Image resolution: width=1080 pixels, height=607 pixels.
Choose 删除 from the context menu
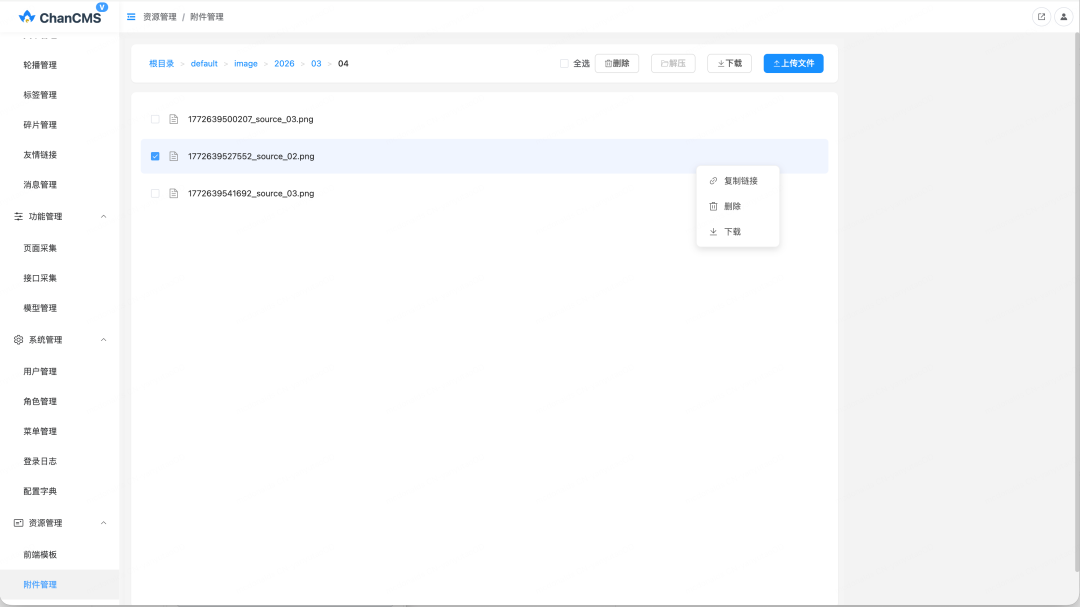tap(732, 206)
